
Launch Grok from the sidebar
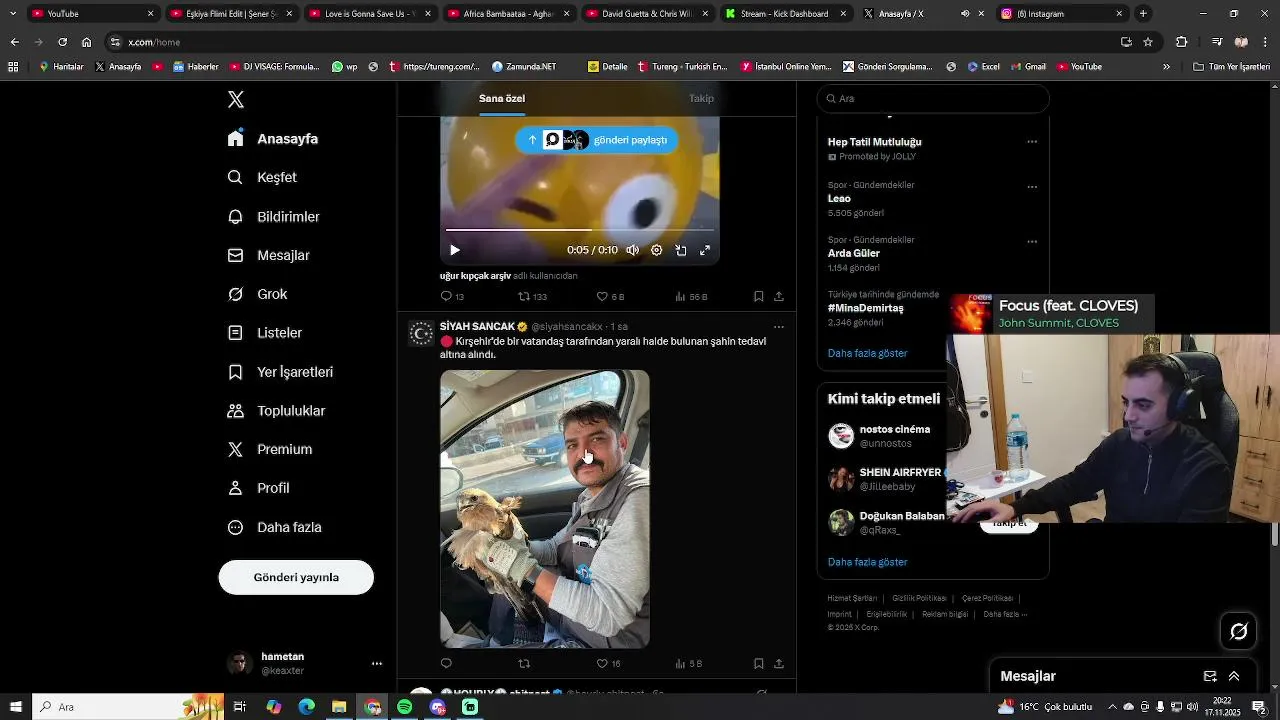[x=258, y=294]
